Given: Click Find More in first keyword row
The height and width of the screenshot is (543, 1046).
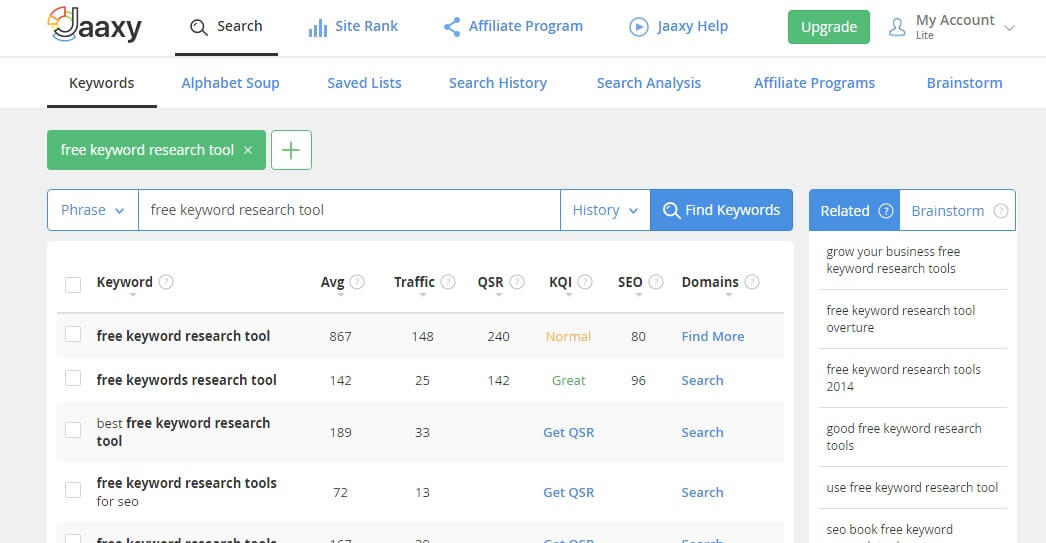Looking at the screenshot, I should [712, 336].
